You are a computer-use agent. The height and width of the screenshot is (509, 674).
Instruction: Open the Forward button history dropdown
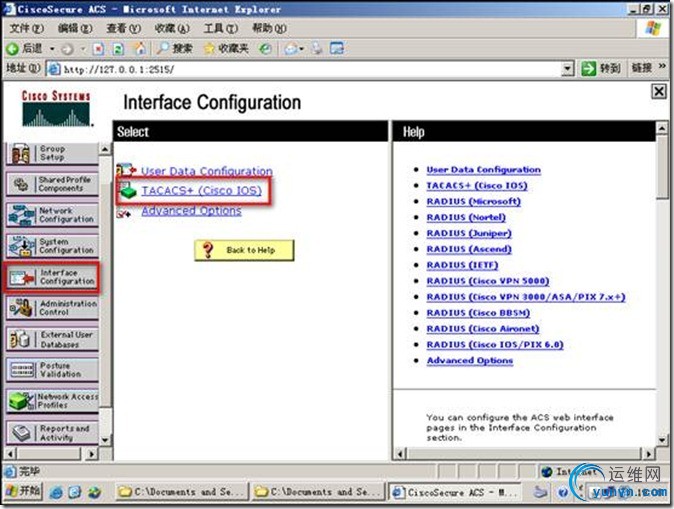[x=83, y=49]
